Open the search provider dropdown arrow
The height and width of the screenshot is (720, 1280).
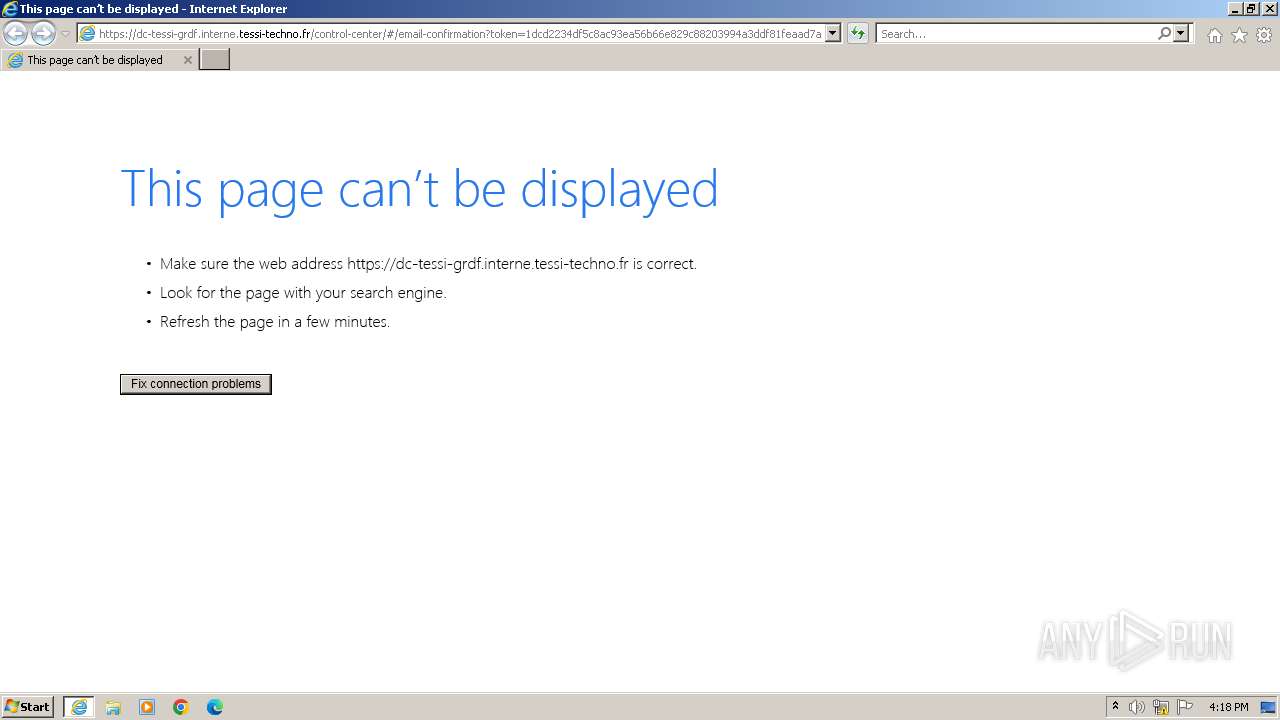(x=1181, y=33)
